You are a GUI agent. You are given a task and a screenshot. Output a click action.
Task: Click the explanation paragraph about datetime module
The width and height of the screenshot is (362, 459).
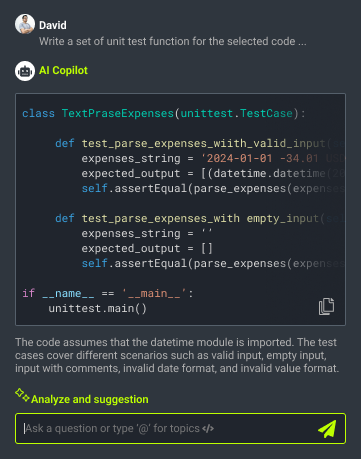(177, 355)
